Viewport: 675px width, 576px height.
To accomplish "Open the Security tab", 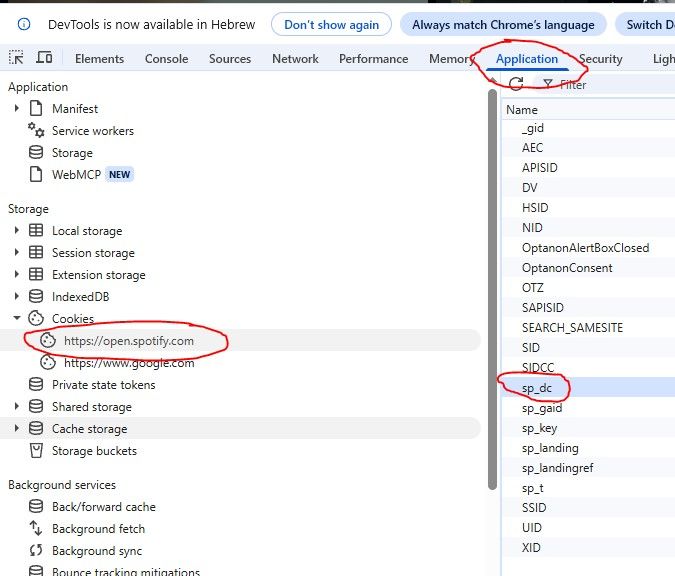I will point(601,59).
